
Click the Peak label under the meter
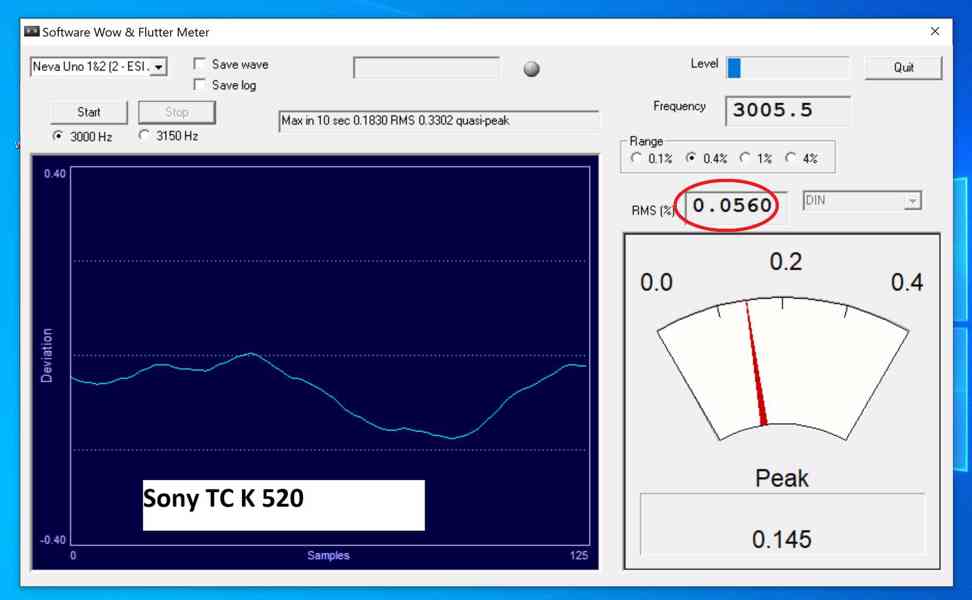pos(782,478)
